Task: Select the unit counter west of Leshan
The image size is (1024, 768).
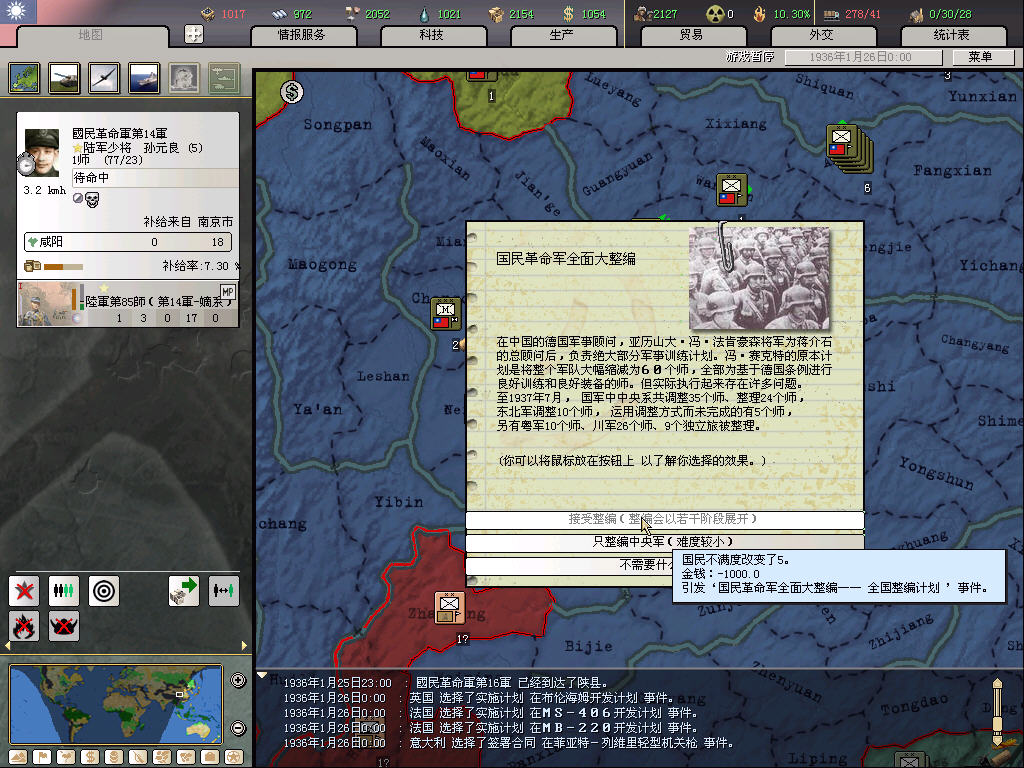Action: pos(445,313)
